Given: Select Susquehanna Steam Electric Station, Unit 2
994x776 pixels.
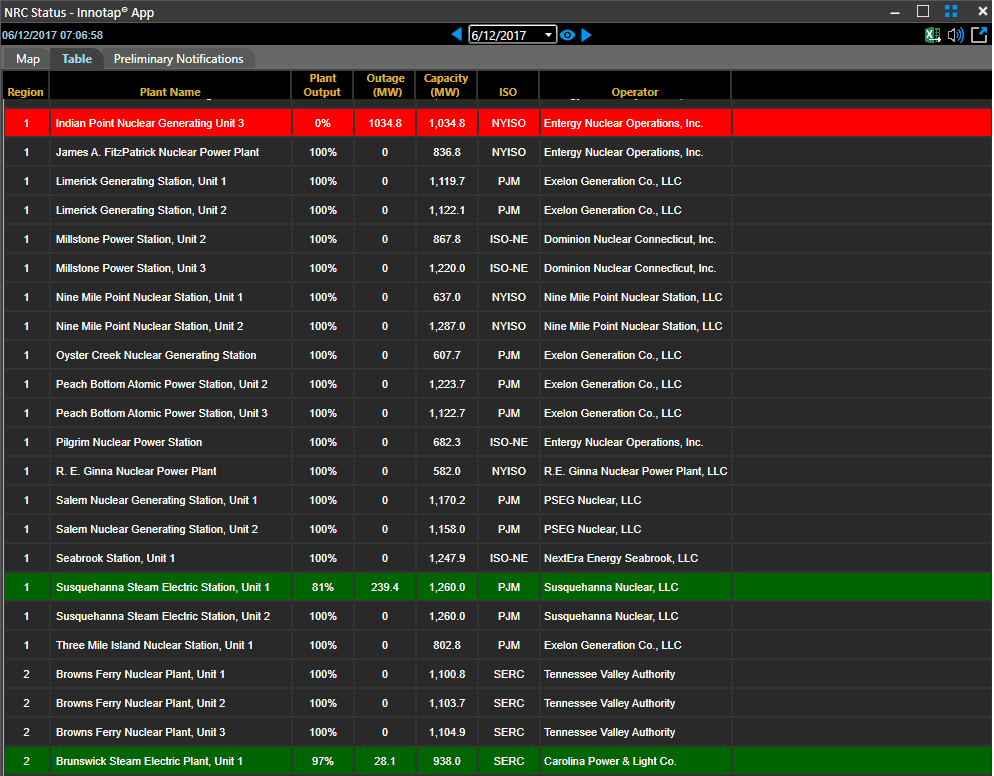Looking at the screenshot, I should coord(163,616).
